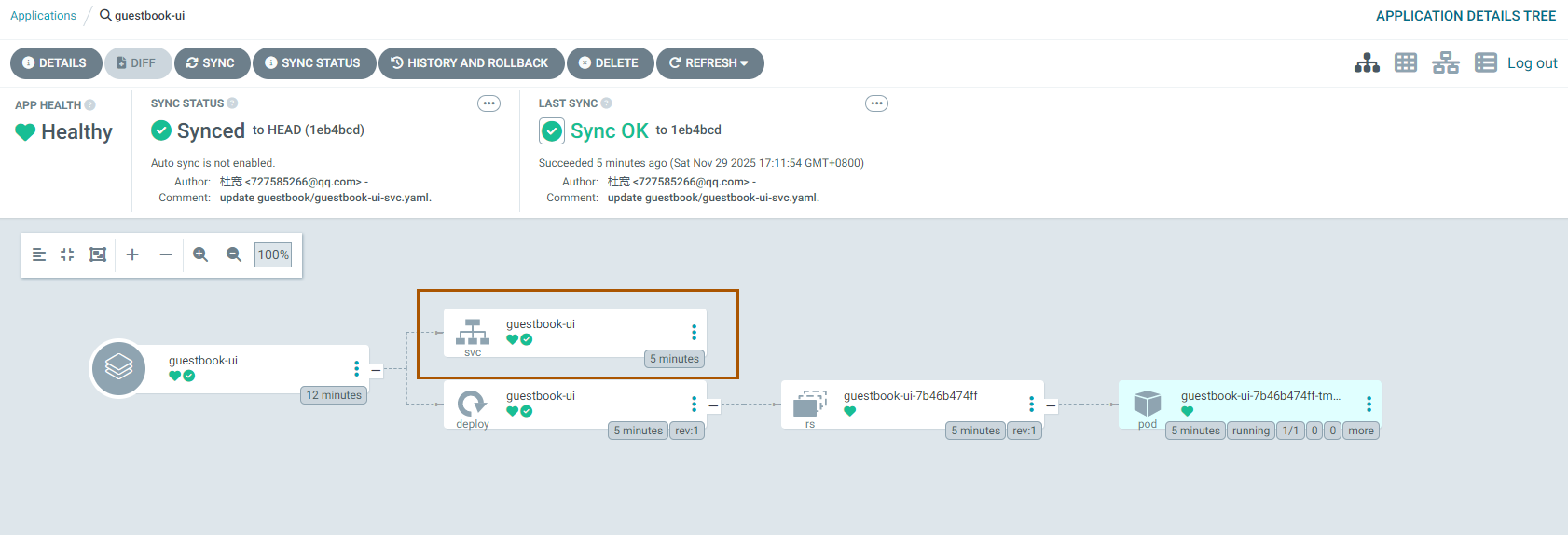This screenshot has height=535, width=1568.
Task: Open the svc node kebab menu
Action: click(694, 333)
